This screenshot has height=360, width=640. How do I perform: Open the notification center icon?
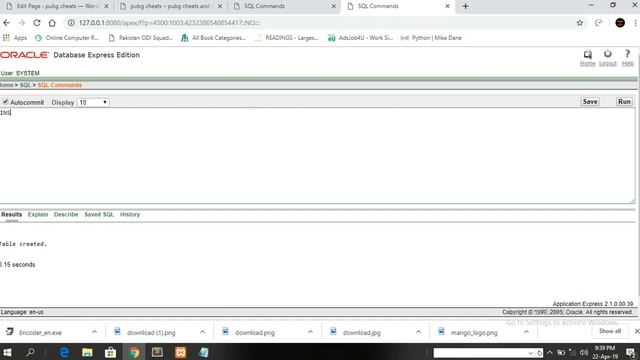631,352
